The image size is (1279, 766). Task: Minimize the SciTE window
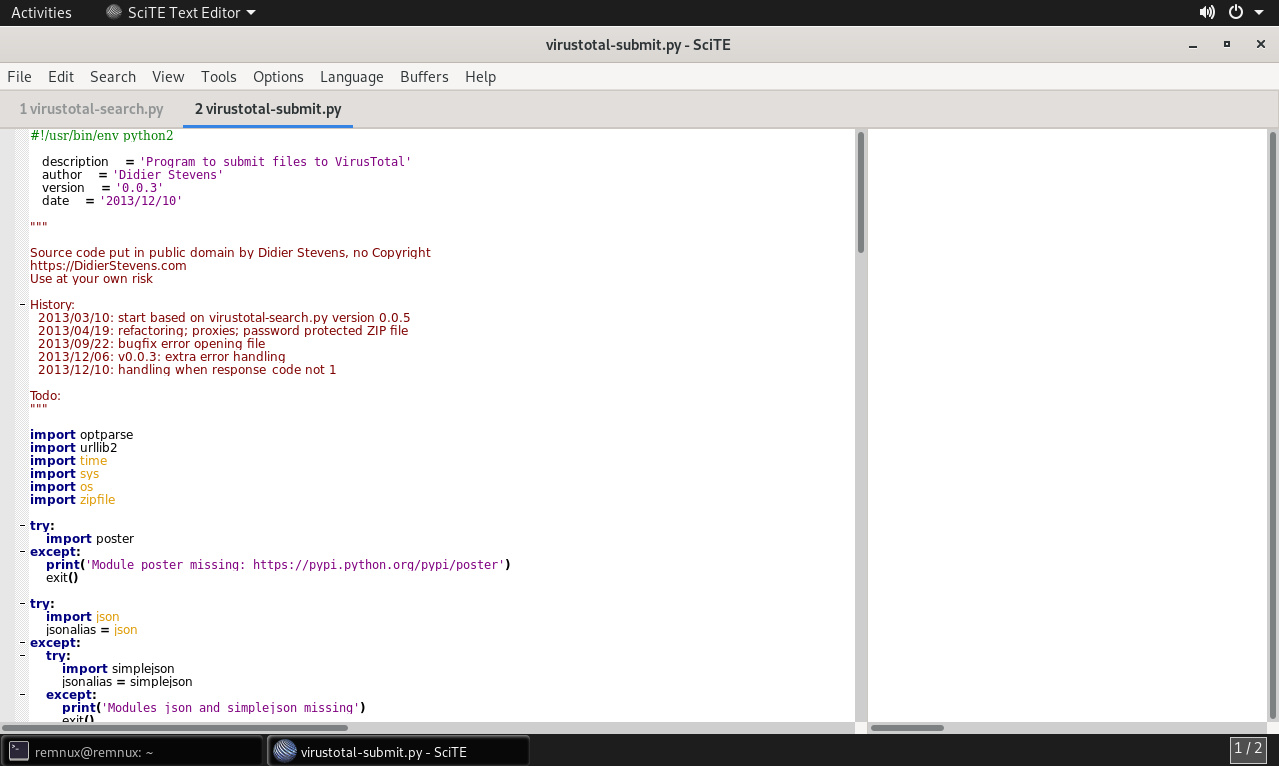(1193, 44)
